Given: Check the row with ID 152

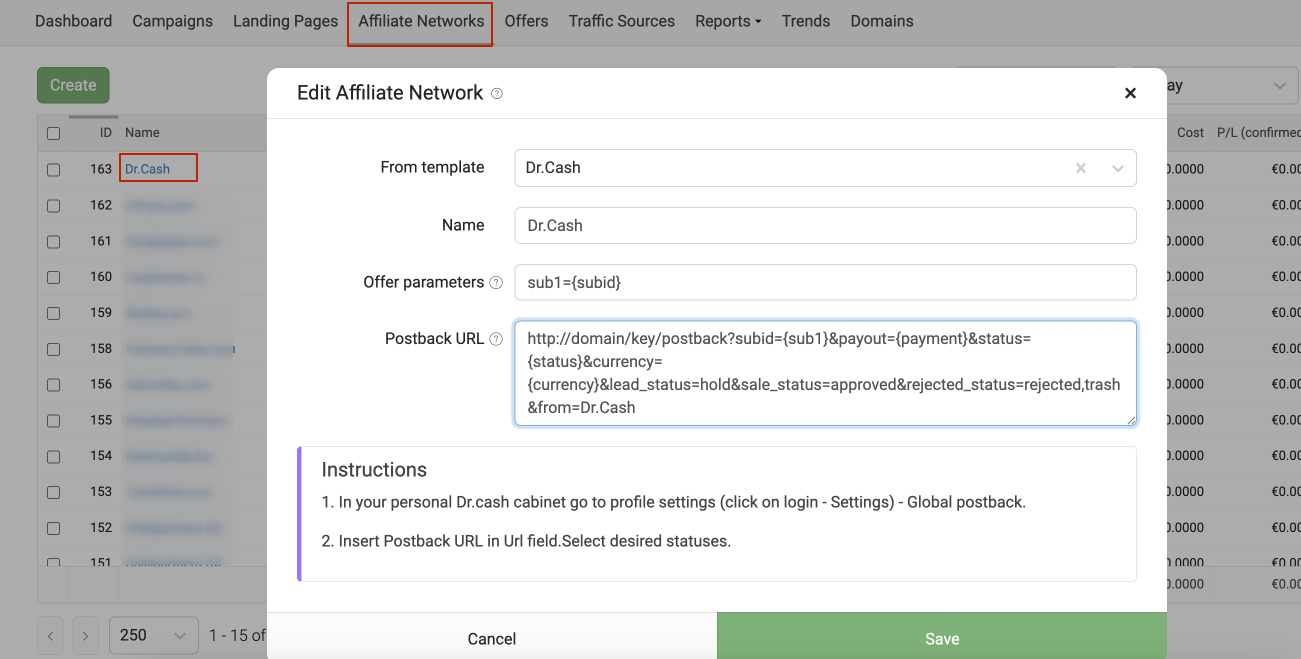Looking at the screenshot, I should click(x=53, y=529).
